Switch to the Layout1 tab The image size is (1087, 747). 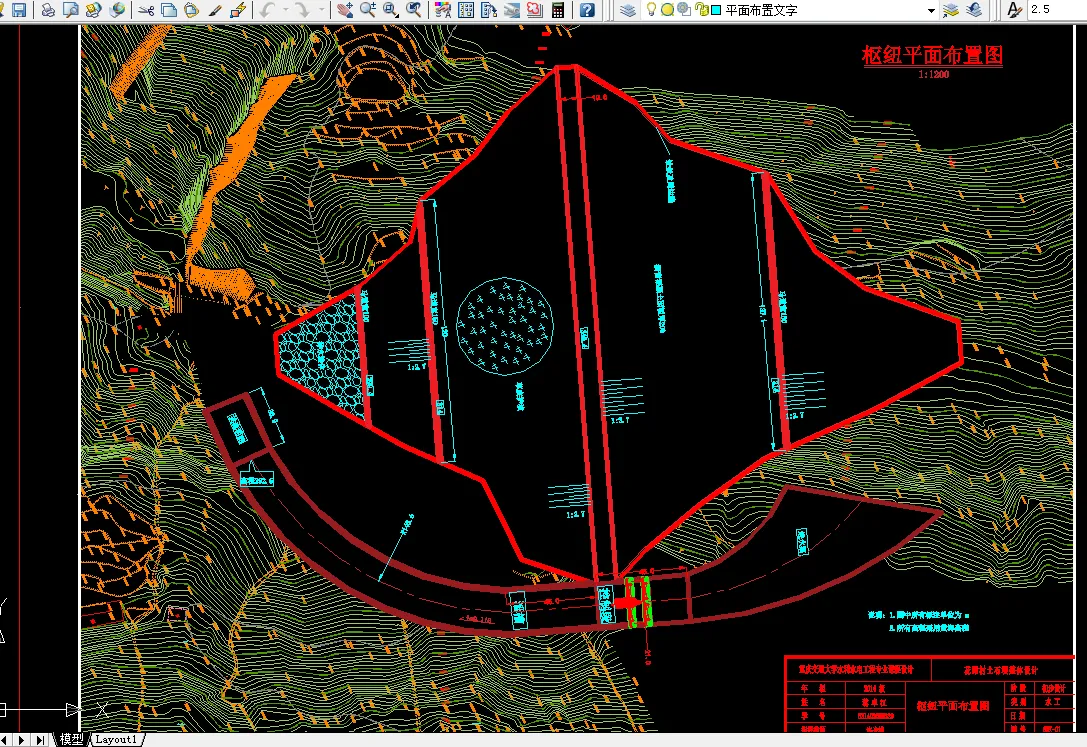click(x=116, y=739)
